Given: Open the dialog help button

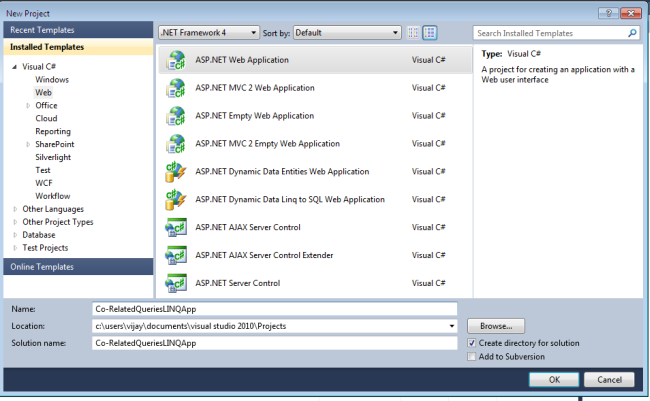Looking at the screenshot, I should pyautogui.click(x=609, y=13).
